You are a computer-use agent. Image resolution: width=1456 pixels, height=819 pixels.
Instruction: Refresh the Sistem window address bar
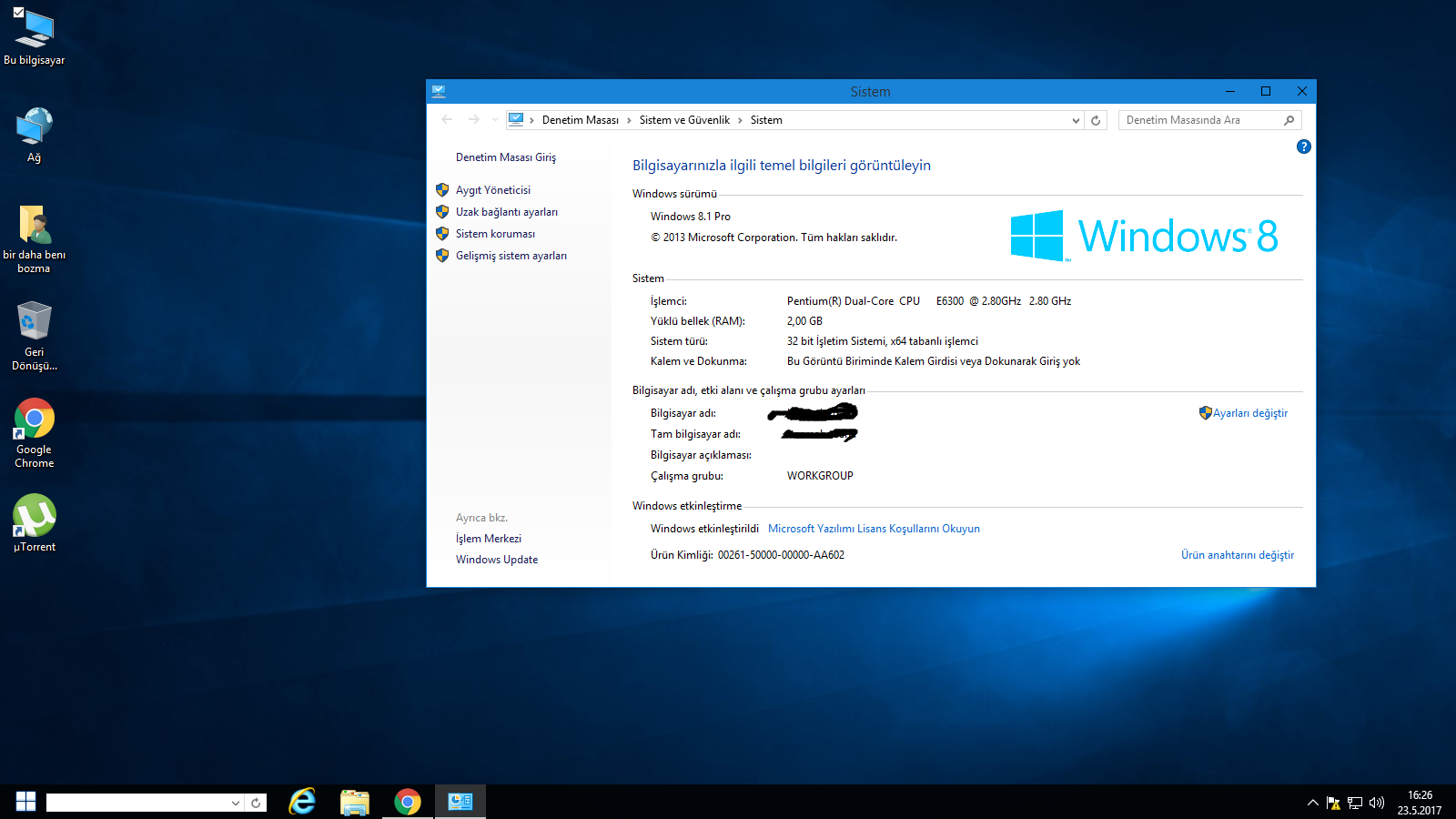click(x=1096, y=120)
